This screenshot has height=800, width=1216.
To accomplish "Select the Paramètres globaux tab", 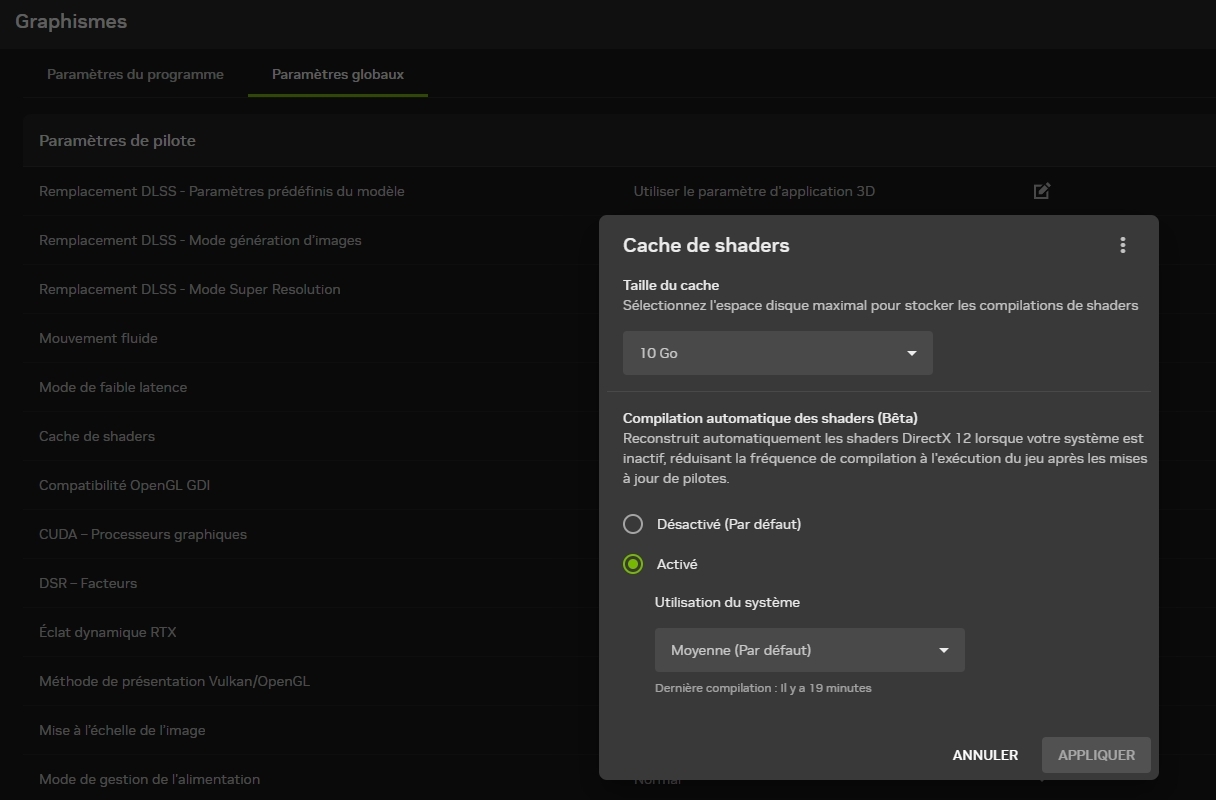I will (x=338, y=75).
